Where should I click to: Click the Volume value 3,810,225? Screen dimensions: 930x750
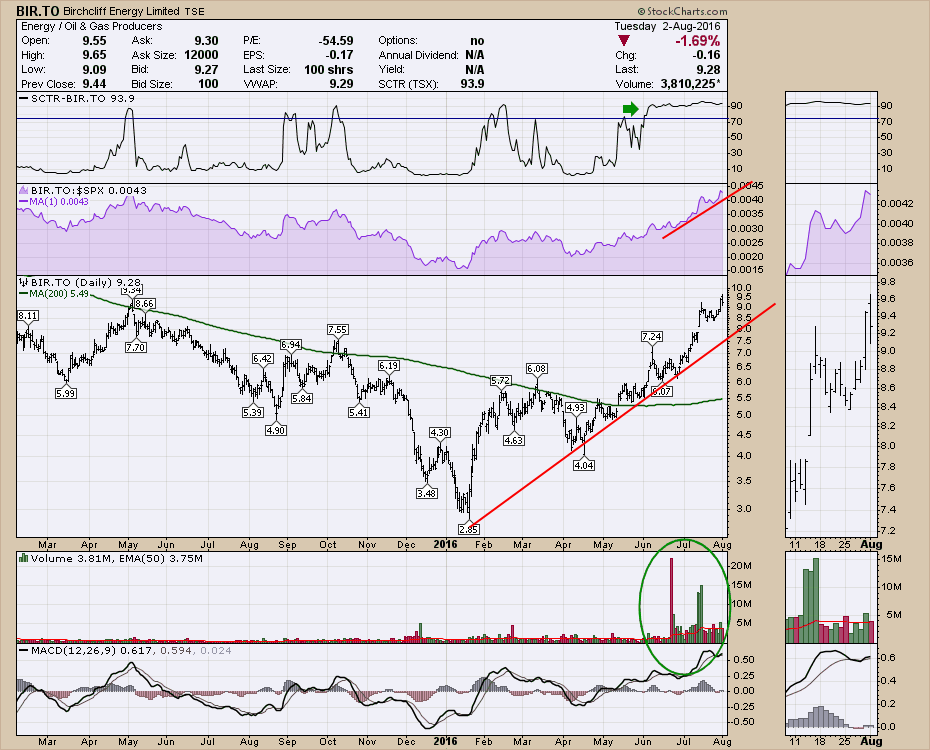click(x=691, y=84)
